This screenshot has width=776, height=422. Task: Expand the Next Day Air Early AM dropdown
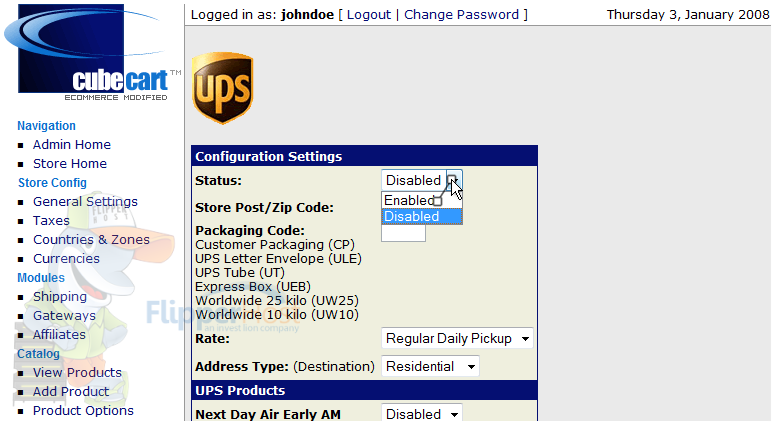(x=422, y=414)
